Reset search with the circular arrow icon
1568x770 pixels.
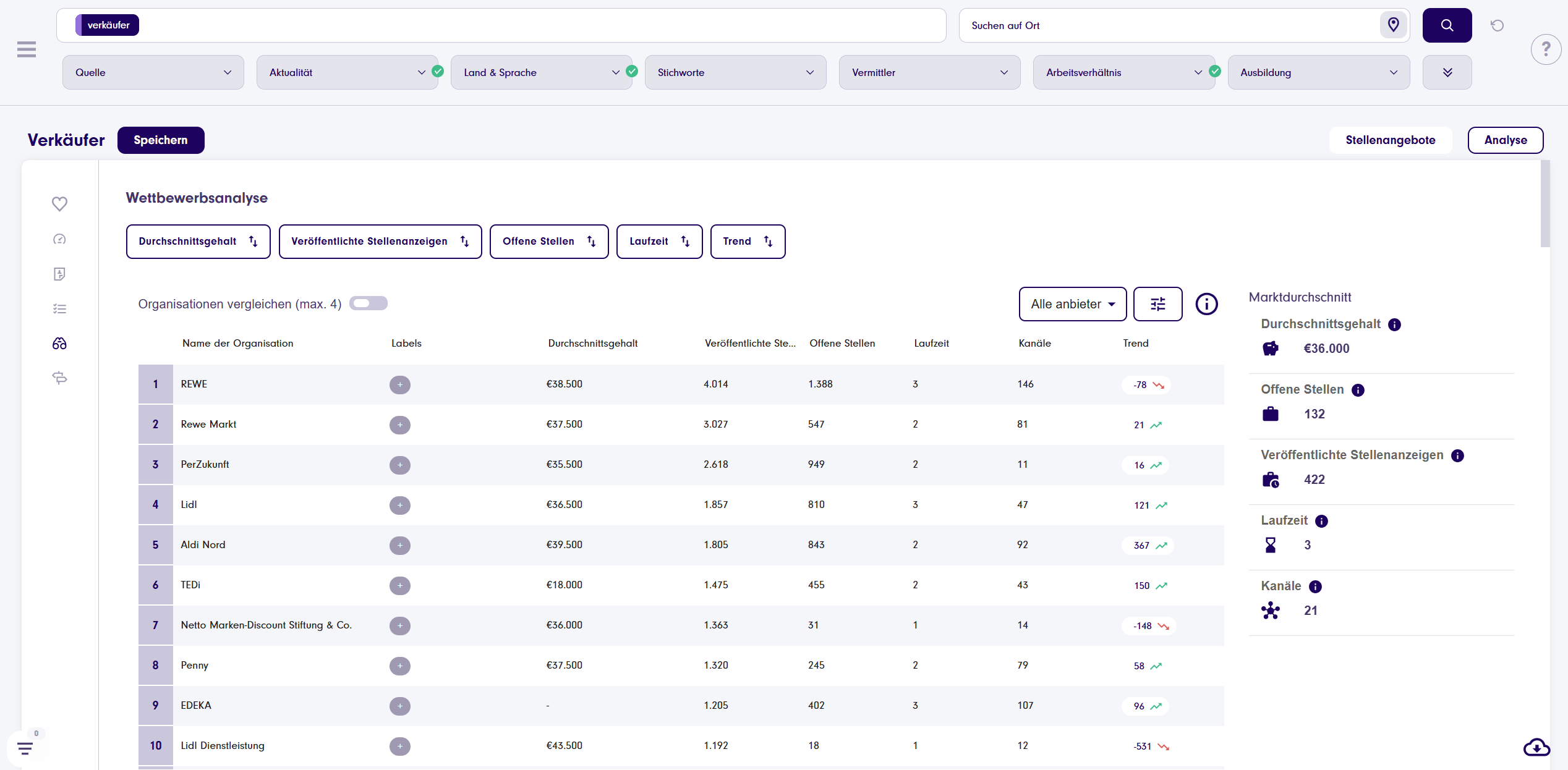(1497, 25)
